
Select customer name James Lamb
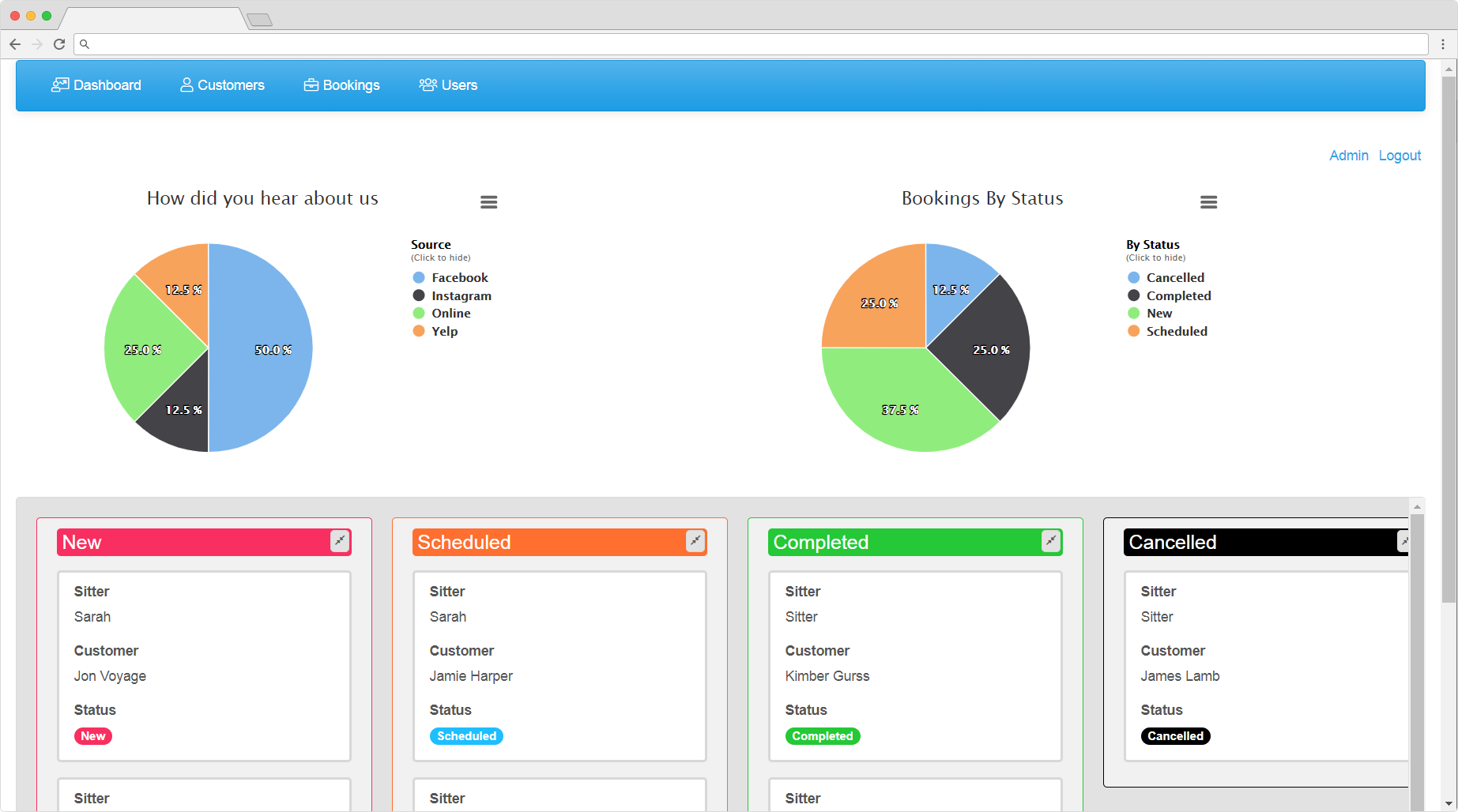1180,676
